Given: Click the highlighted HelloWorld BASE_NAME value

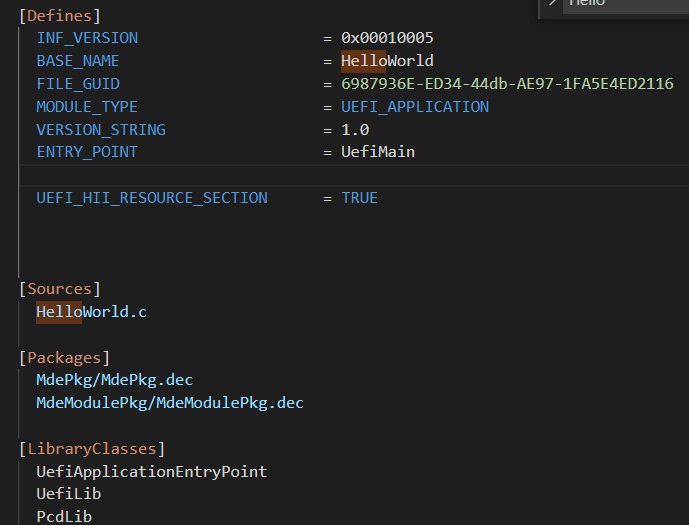Looking at the screenshot, I should pyautogui.click(x=387, y=61).
